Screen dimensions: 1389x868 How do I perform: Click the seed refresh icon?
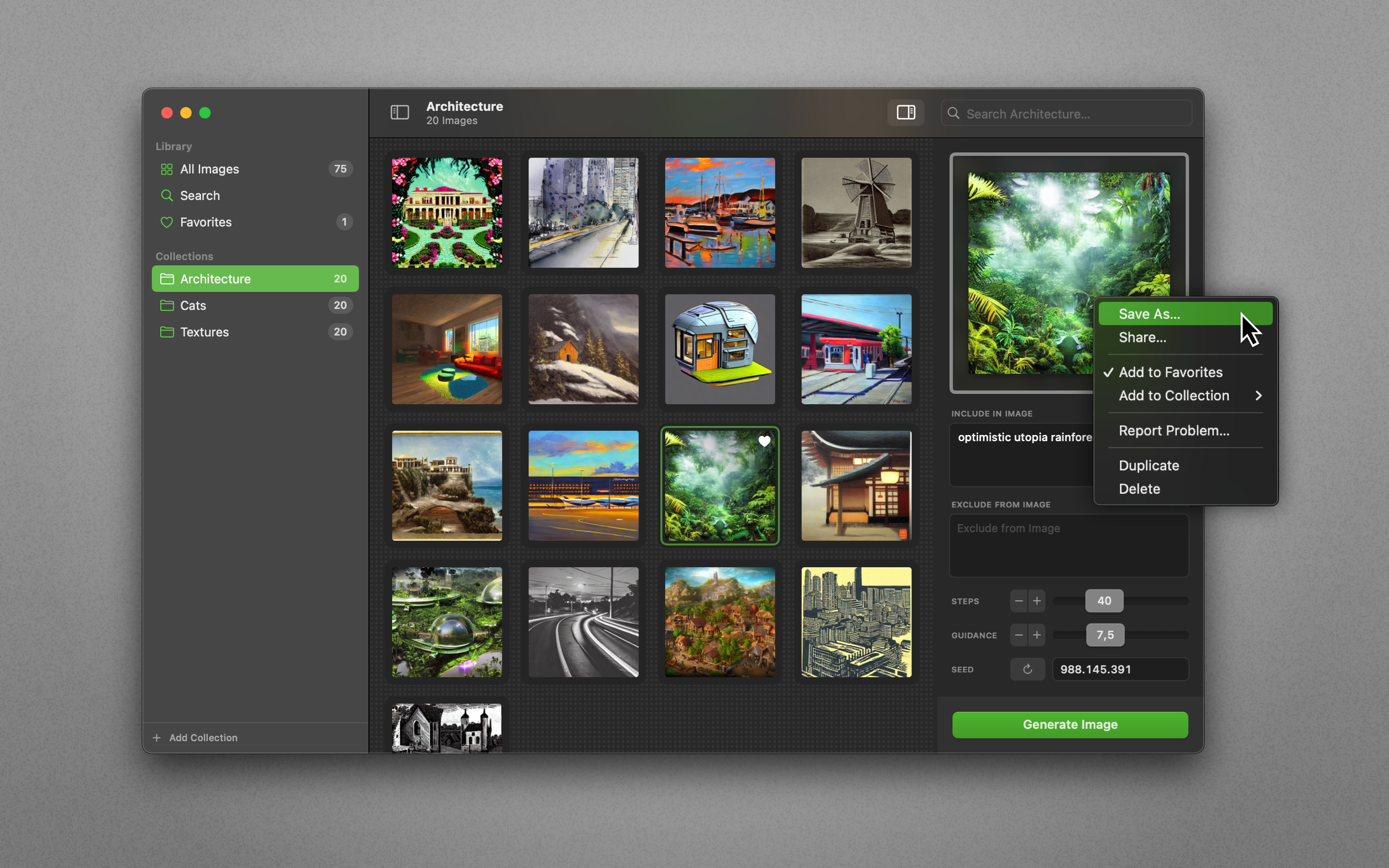click(1027, 669)
